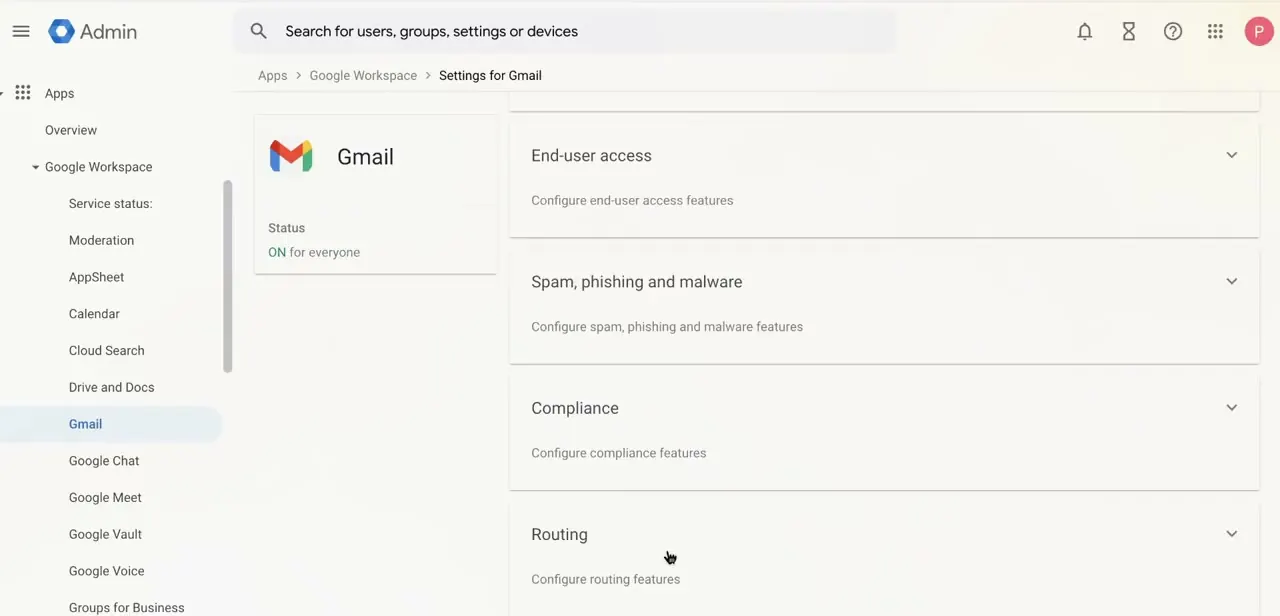The image size is (1280, 616).
Task: Open Groups for Business in sidebar
Action: (126, 607)
